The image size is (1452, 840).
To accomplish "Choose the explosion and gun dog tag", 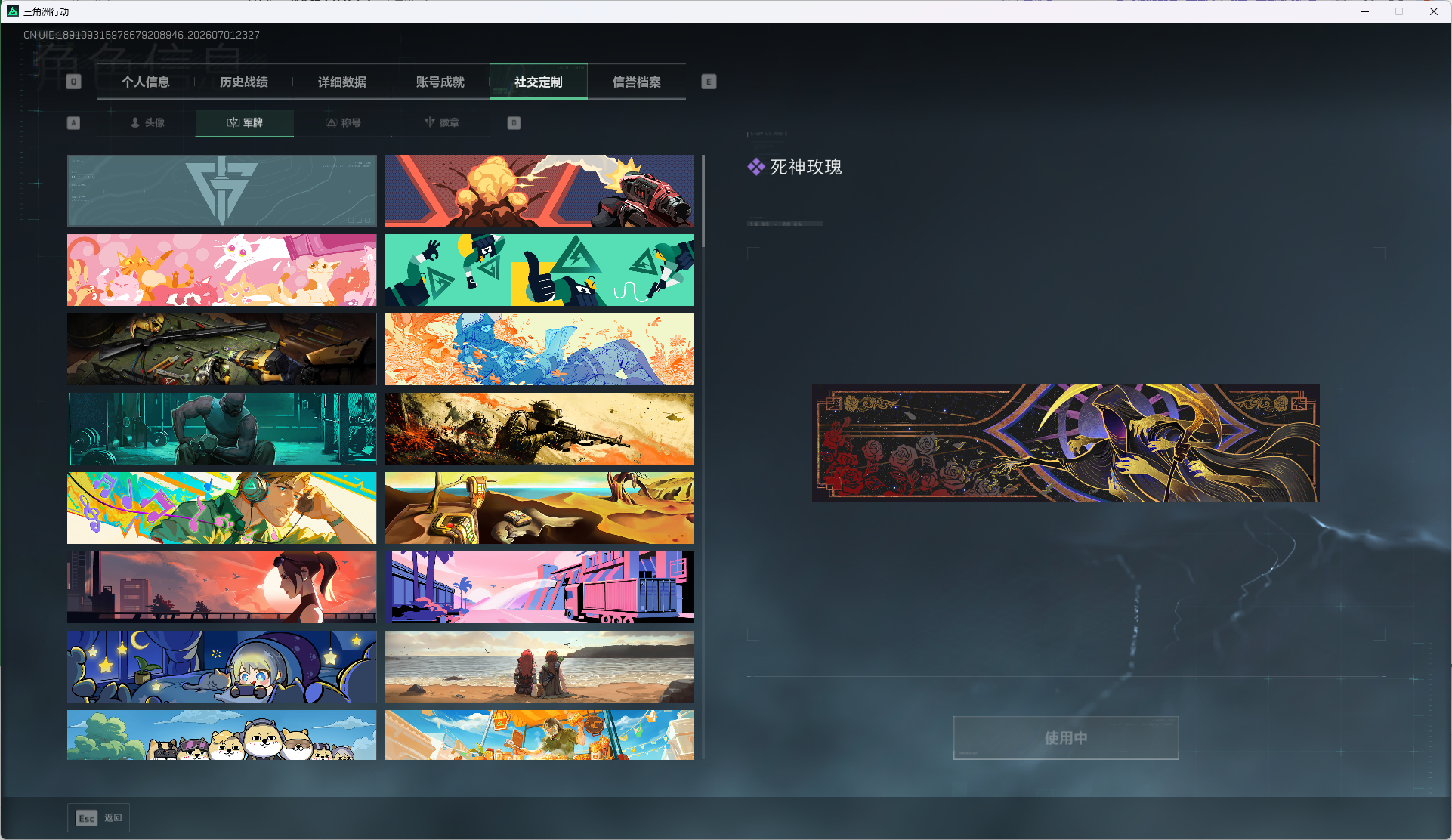I will pyautogui.click(x=539, y=190).
